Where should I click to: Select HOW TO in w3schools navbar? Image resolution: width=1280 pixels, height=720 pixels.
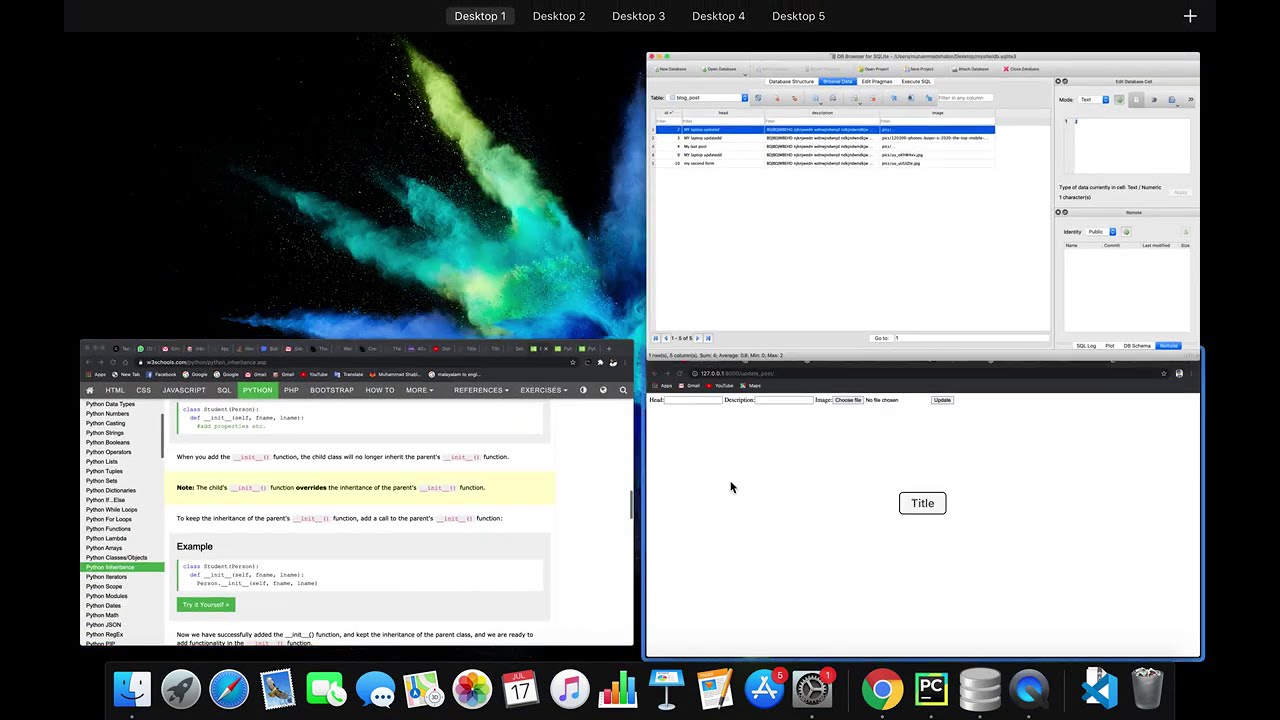click(x=380, y=390)
